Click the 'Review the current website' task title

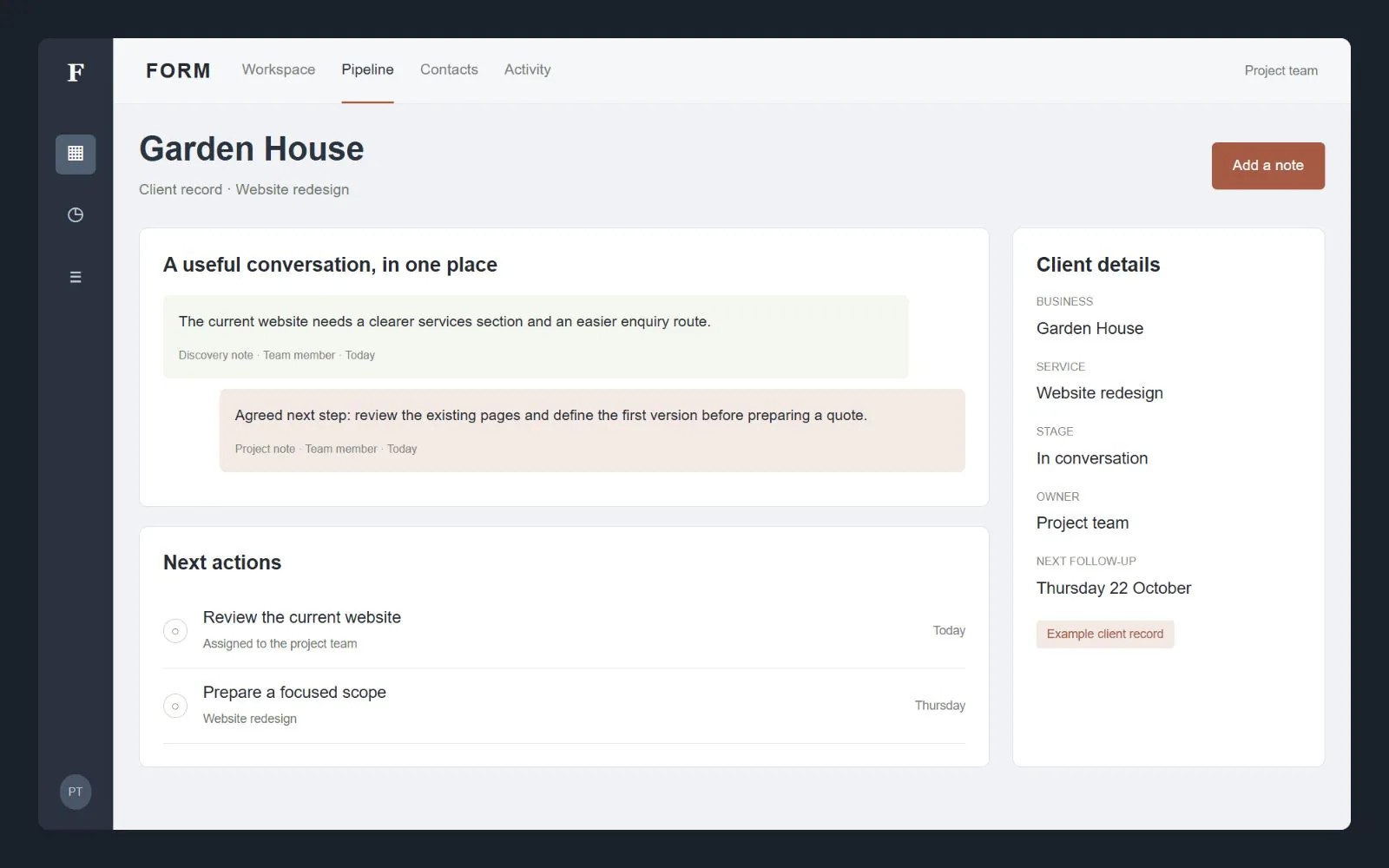302,617
